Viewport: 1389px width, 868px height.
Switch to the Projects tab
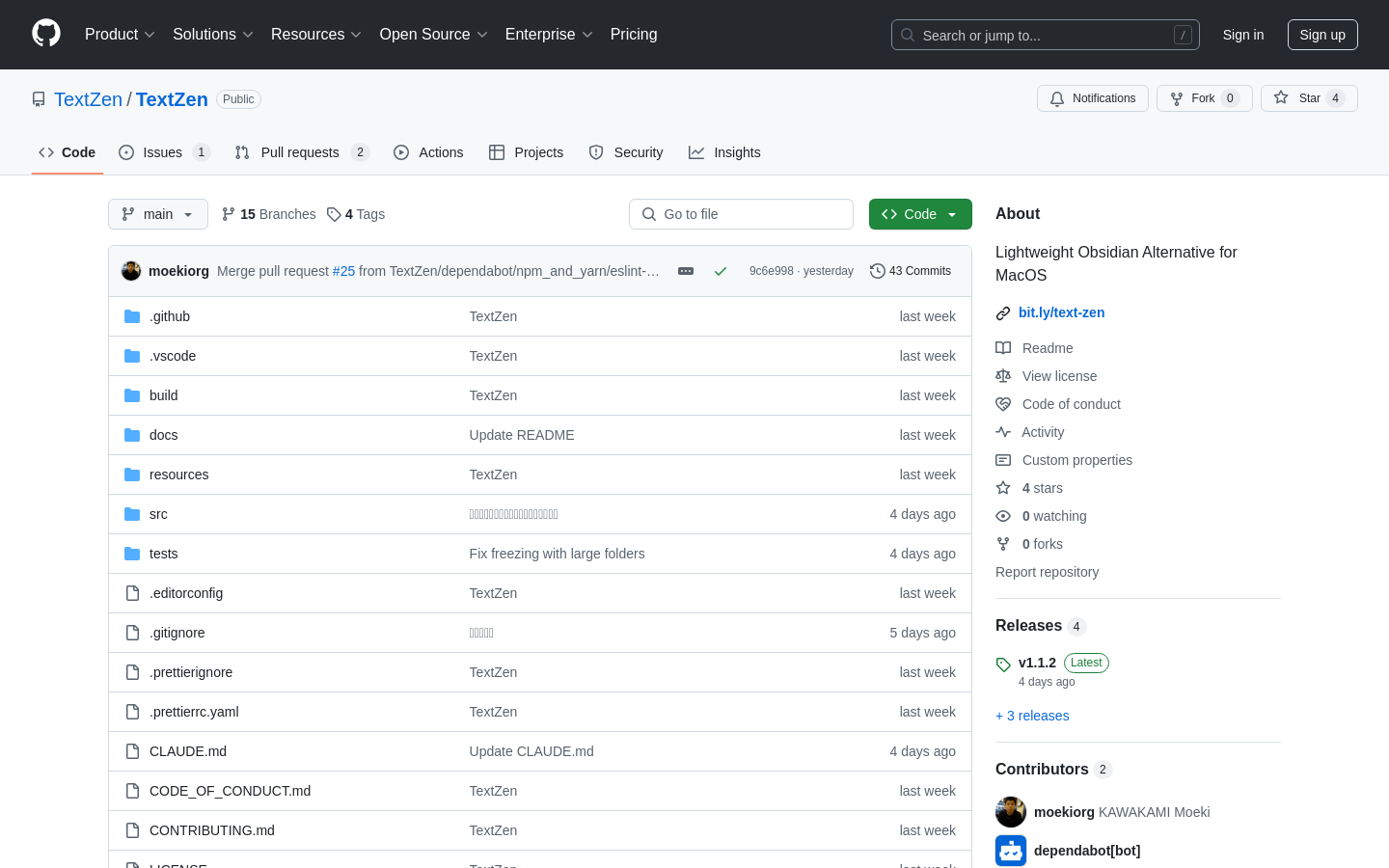pos(527,152)
